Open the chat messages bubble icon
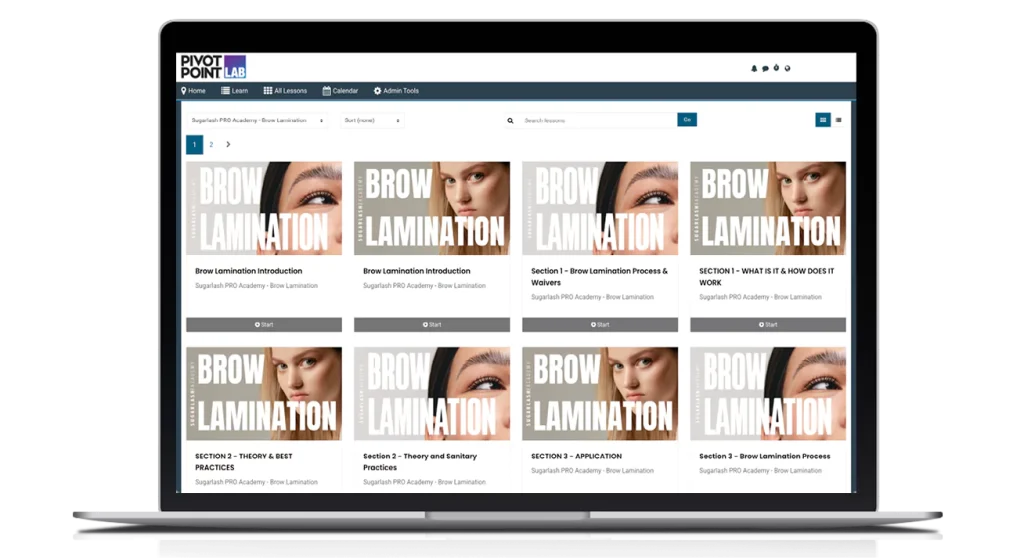The height and width of the screenshot is (558, 1024). [765, 68]
